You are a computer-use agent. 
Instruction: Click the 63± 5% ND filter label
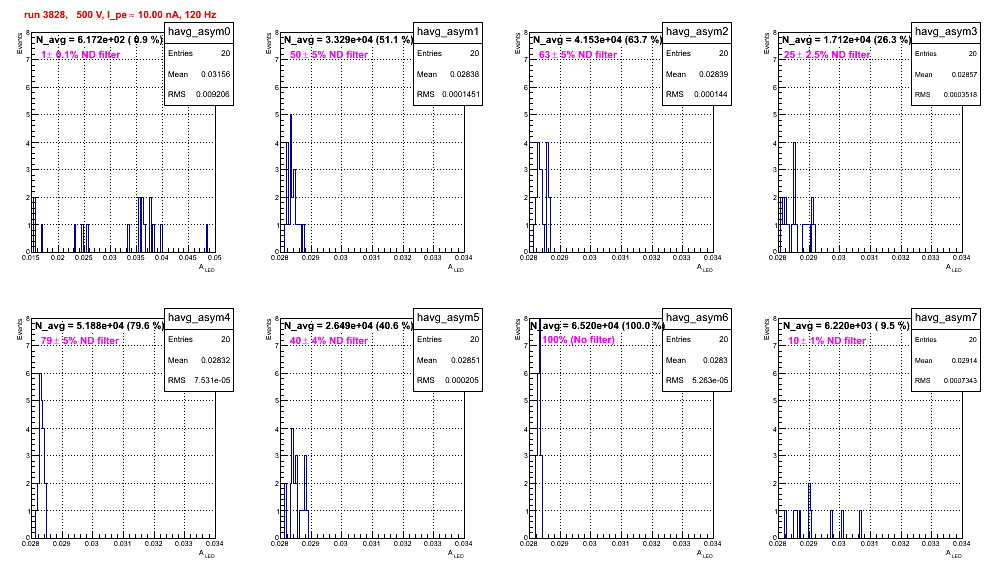click(578, 55)
